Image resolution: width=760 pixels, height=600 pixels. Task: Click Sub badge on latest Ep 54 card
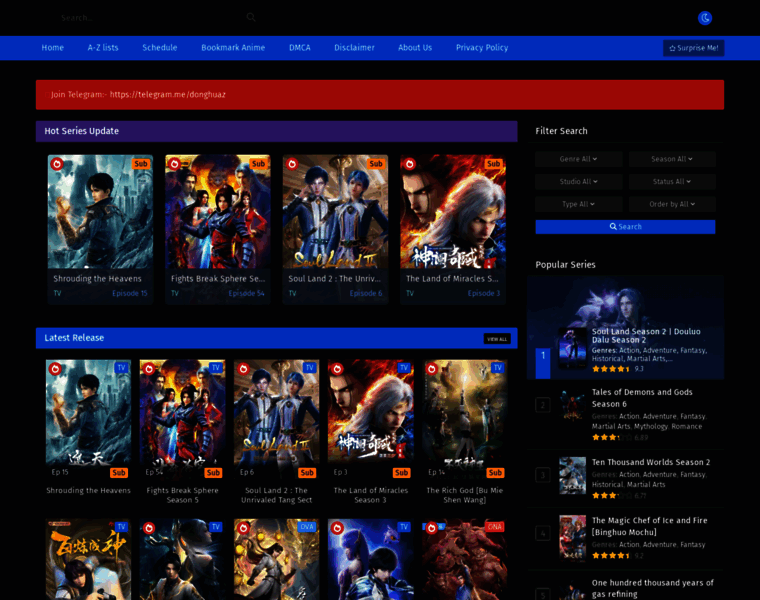pyautogui.click(x=213, y=473)
